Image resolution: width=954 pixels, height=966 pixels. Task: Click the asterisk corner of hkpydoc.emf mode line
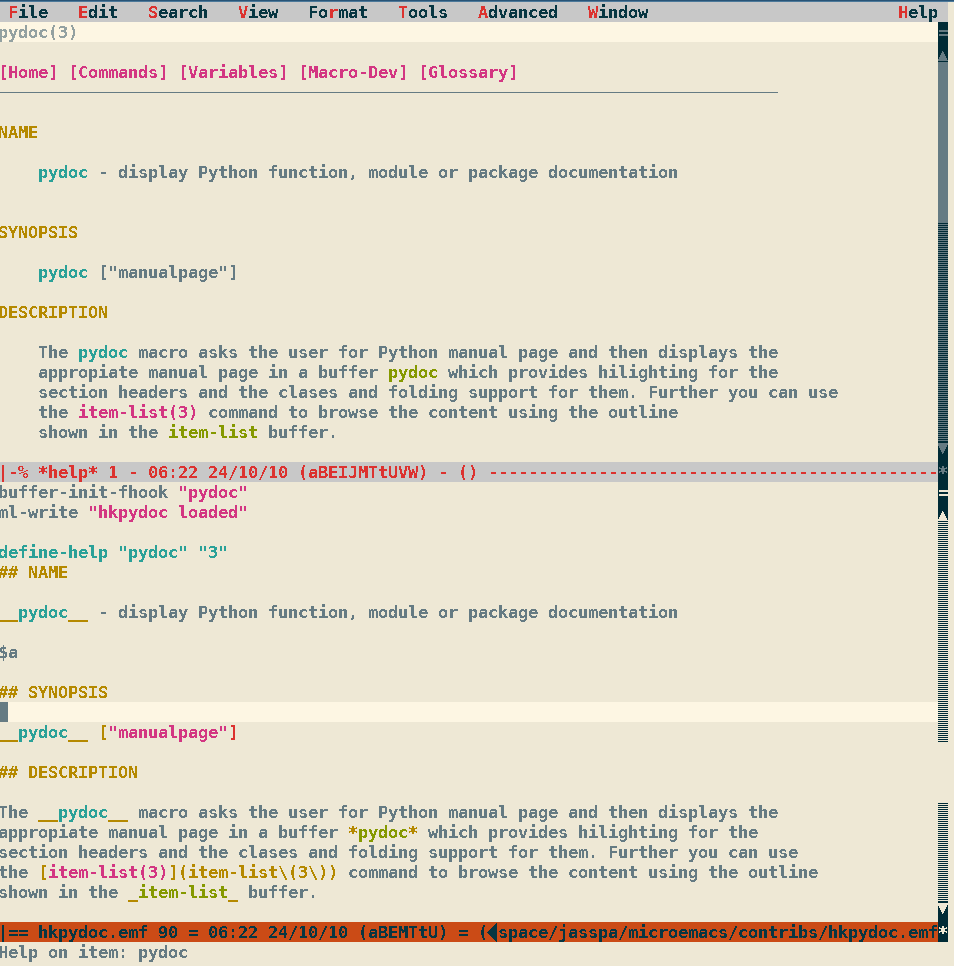click(x=943, y=932)
